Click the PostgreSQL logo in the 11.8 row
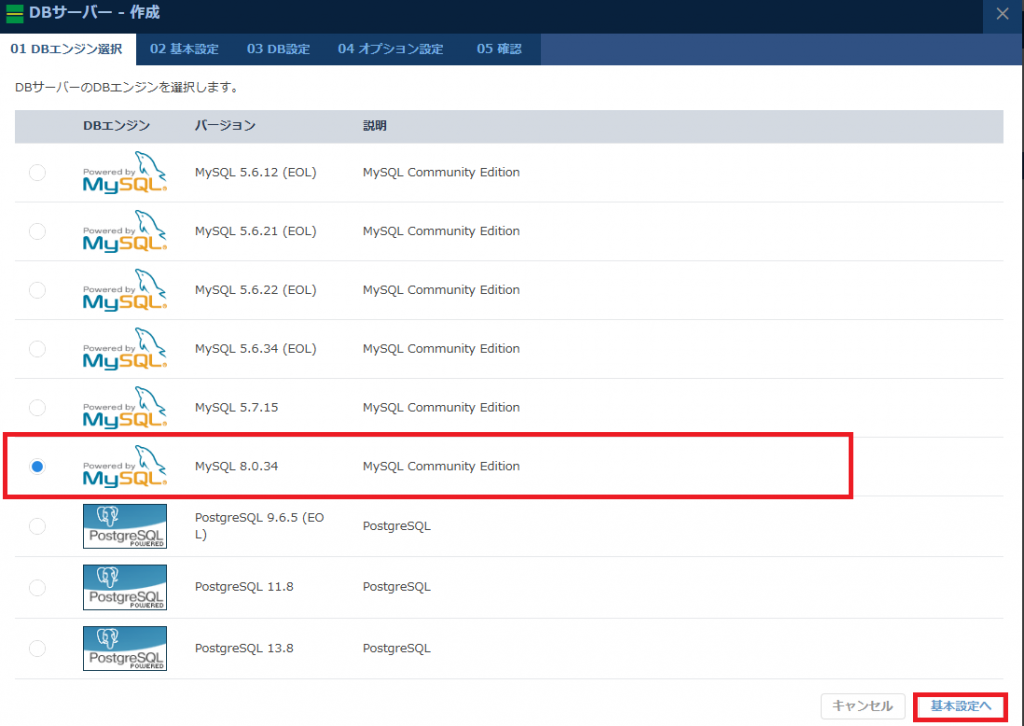Image resolution: width=1024 pixels, height=726 pixels. (125, 588)
